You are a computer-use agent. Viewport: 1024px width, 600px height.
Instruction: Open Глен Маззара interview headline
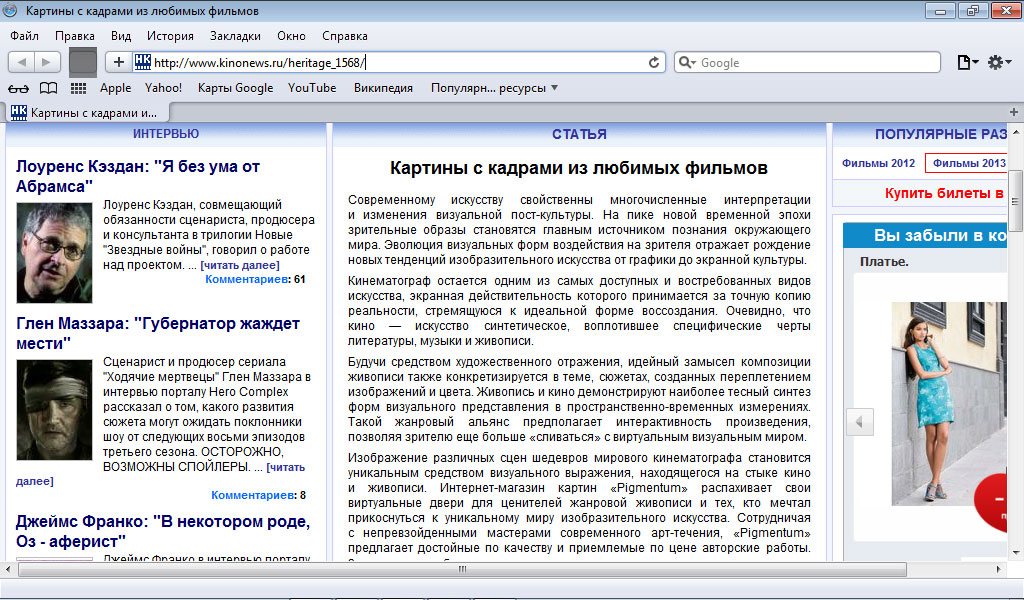click(x=158, y=333)
